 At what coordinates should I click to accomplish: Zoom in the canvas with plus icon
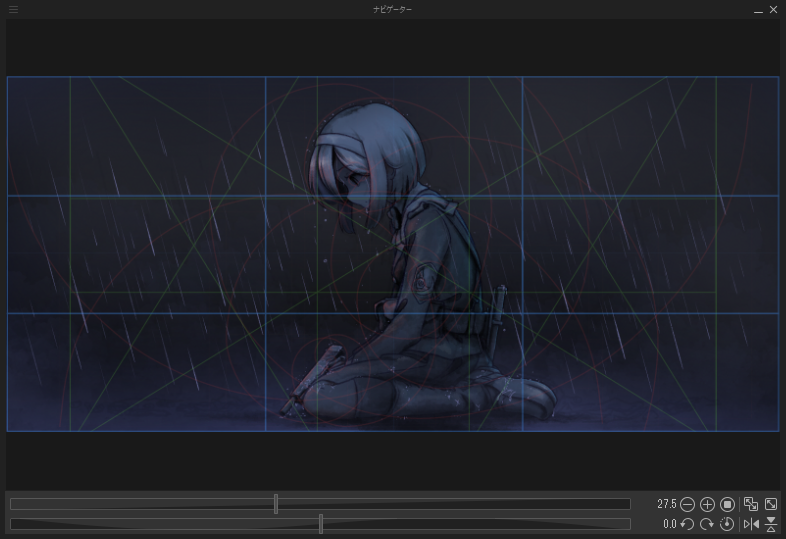tap(707, 505)
